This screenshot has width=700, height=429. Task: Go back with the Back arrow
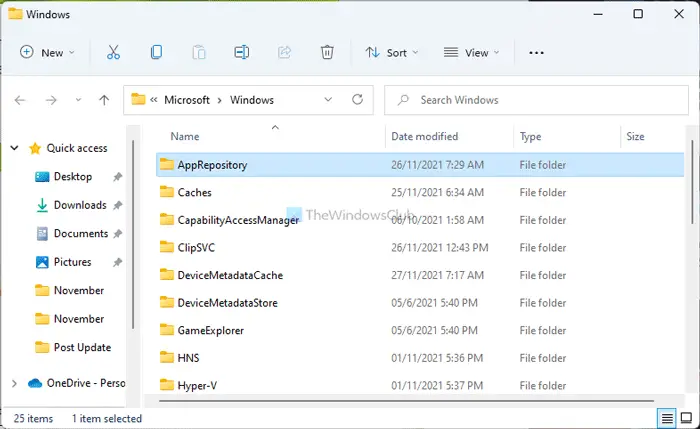[x=20, y=100]
